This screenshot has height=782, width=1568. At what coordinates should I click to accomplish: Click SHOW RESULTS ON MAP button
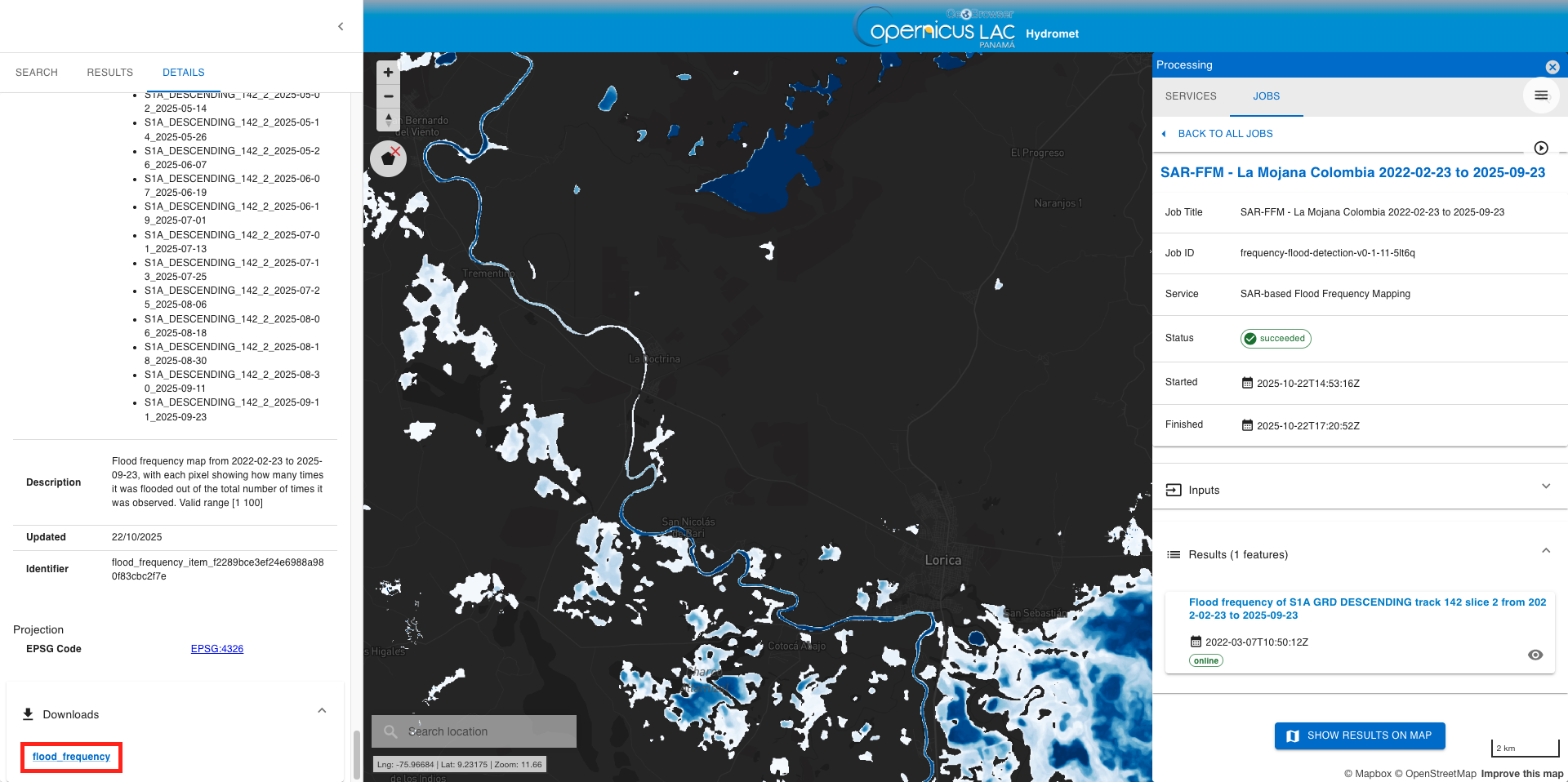[1359, 735]
